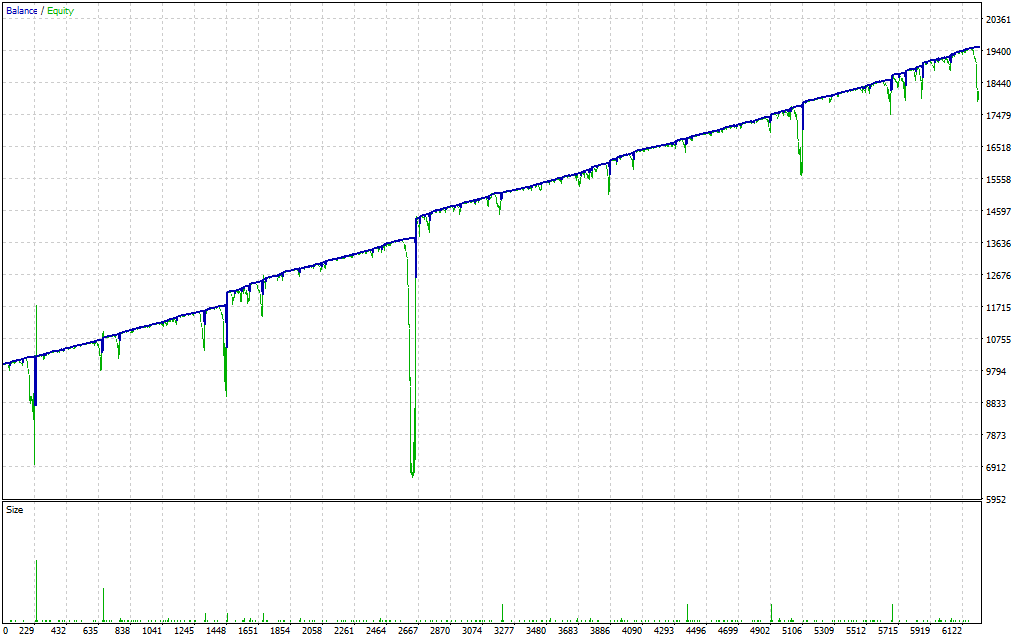Select the 1448 x-axis label

[x=217, y=631]
